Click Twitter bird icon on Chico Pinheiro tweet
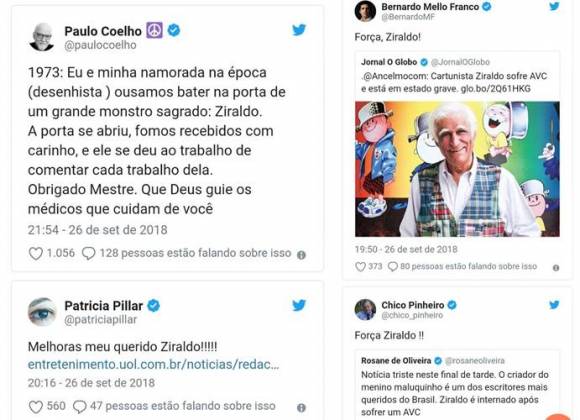 click(554, 305)
